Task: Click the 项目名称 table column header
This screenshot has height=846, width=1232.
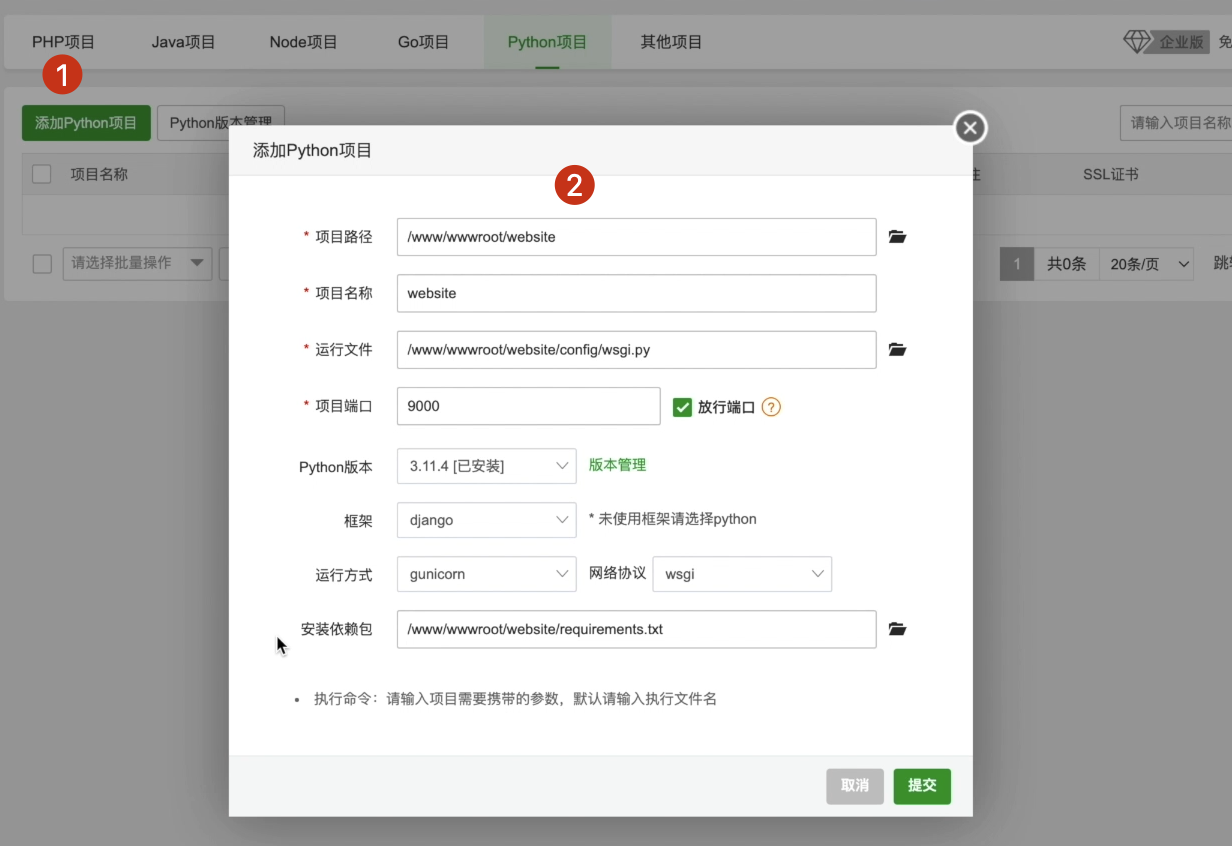Action: (99, 174)
